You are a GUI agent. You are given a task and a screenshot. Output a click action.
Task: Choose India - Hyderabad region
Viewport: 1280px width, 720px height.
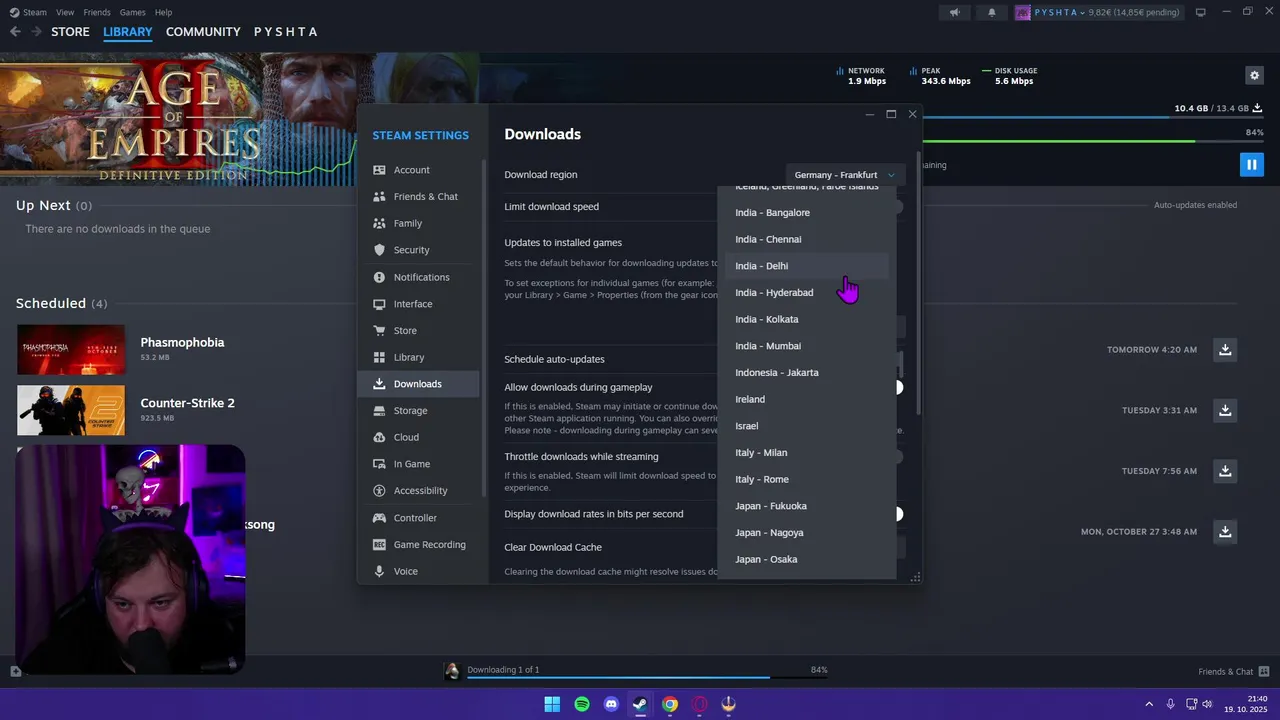807,293
